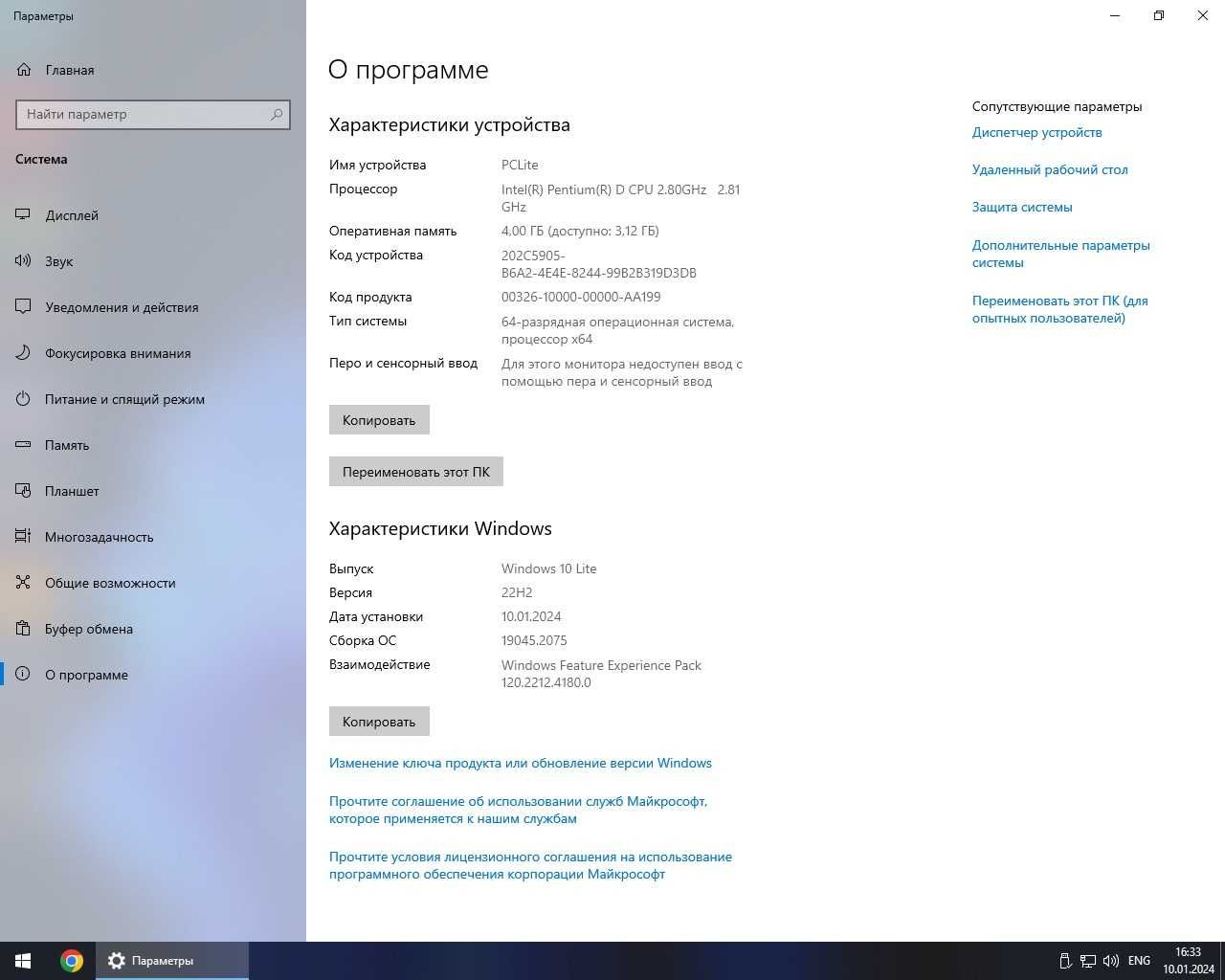This screenshot has width=1225, height=980.
Task: Open the Планшет settings page
Action: point(153,491)
